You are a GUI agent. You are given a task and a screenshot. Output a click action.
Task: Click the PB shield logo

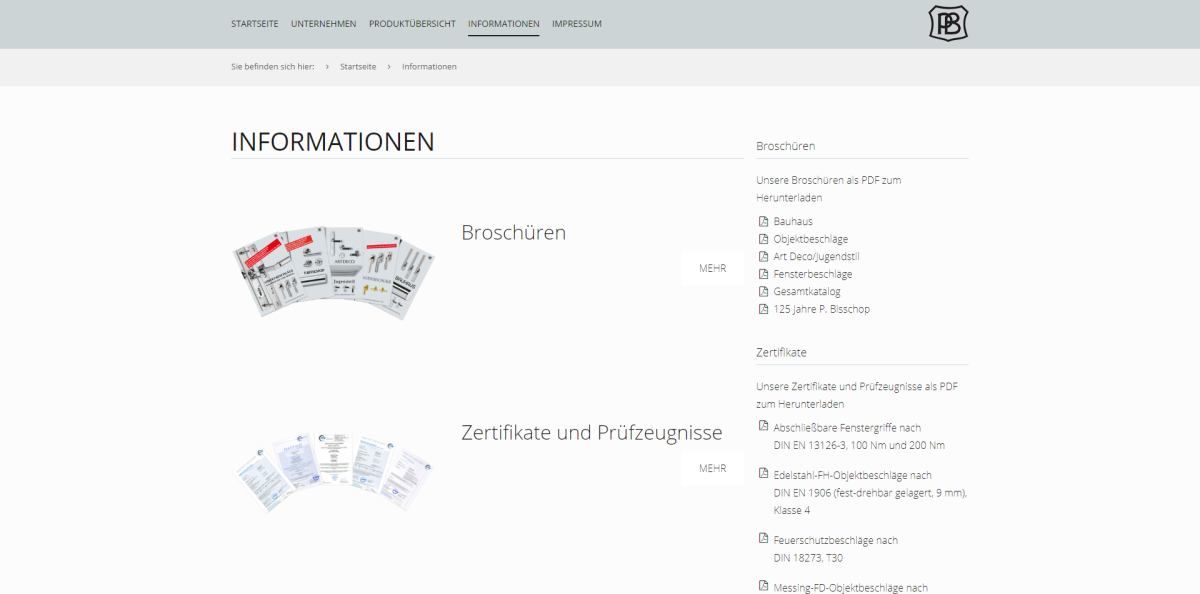click(948, 23)
